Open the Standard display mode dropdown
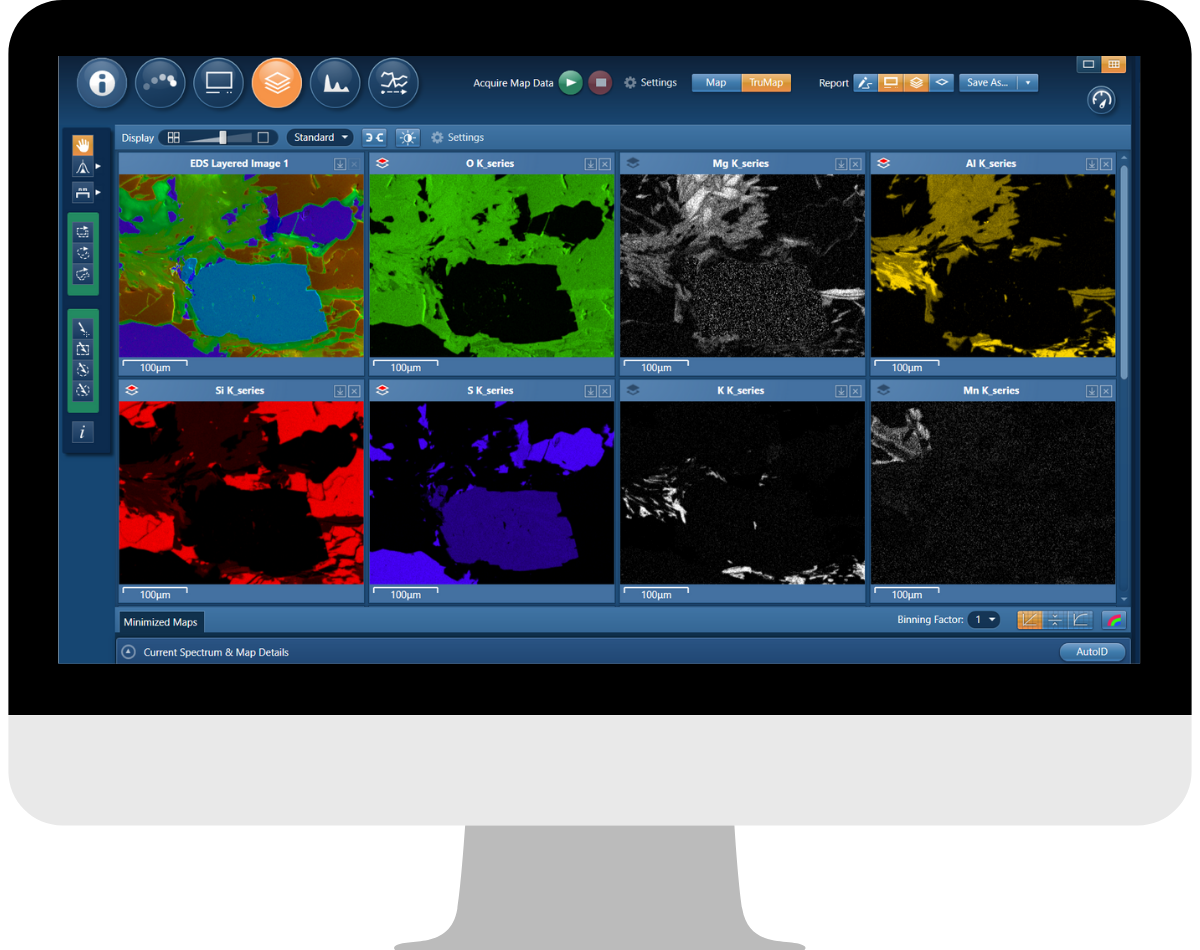Viewport: 1200px width, 950px height. tap(319, 137)
